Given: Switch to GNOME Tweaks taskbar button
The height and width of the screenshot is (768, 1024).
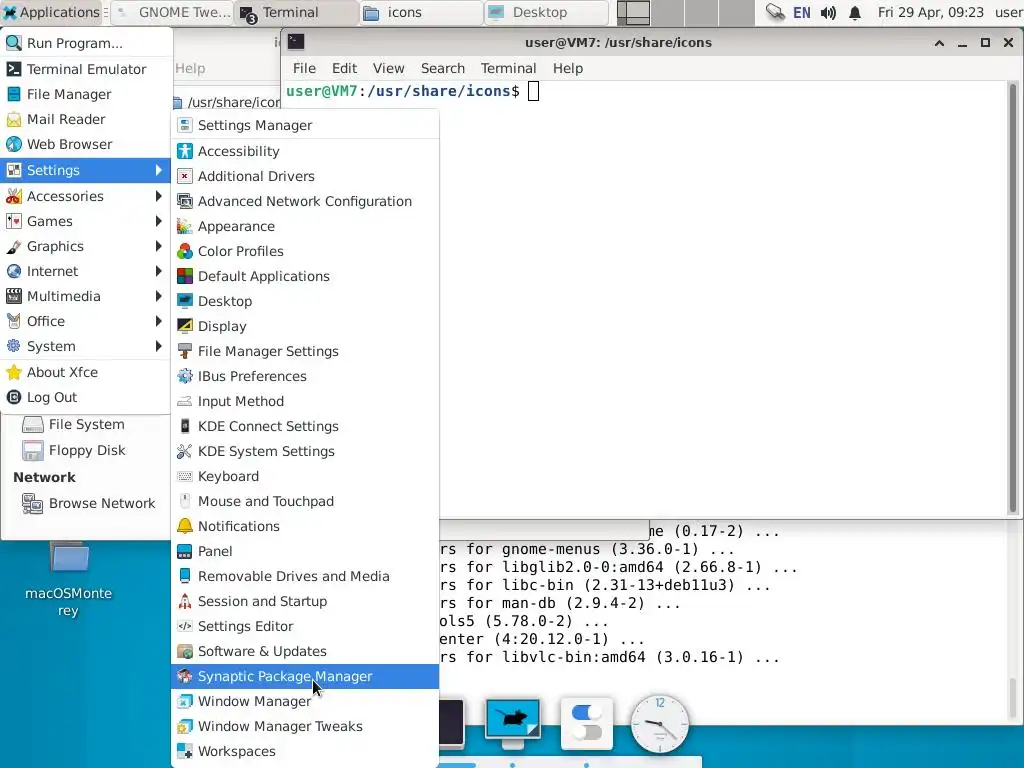Looking at the screenshot, I should (172, 12).
